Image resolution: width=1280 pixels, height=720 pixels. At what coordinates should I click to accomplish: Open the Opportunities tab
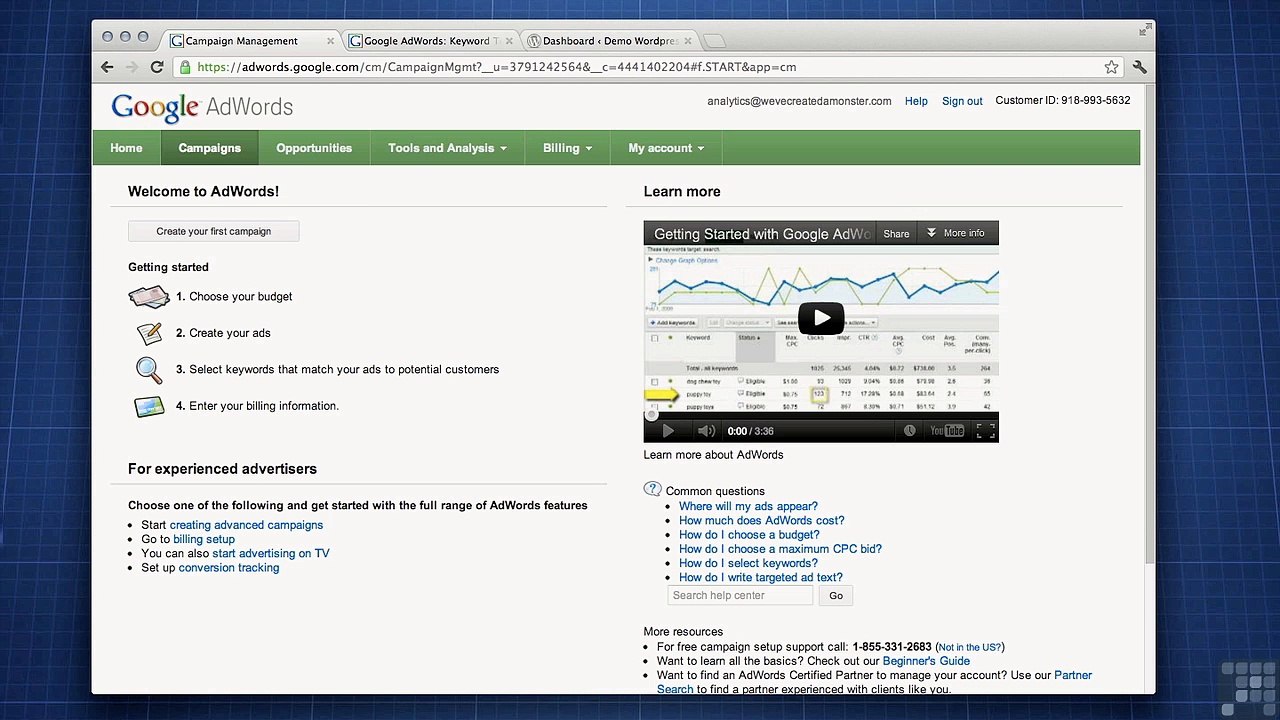pos(314,148)
